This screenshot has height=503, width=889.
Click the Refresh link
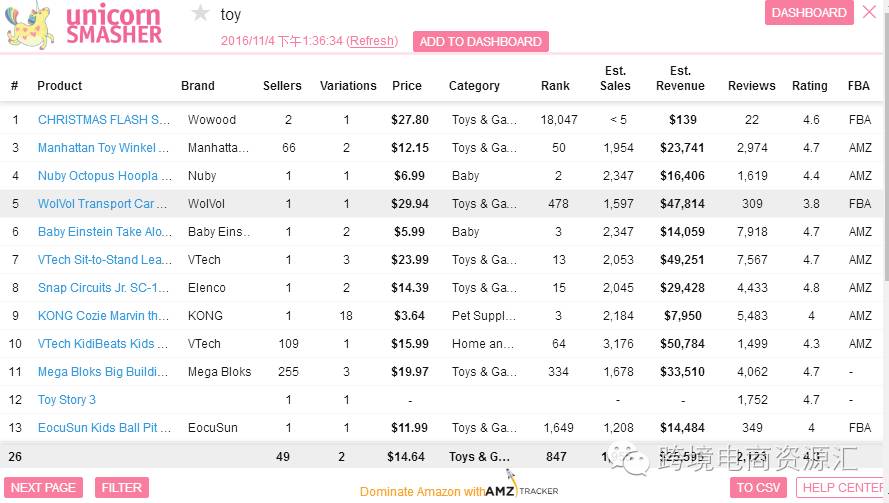[372, 41]
